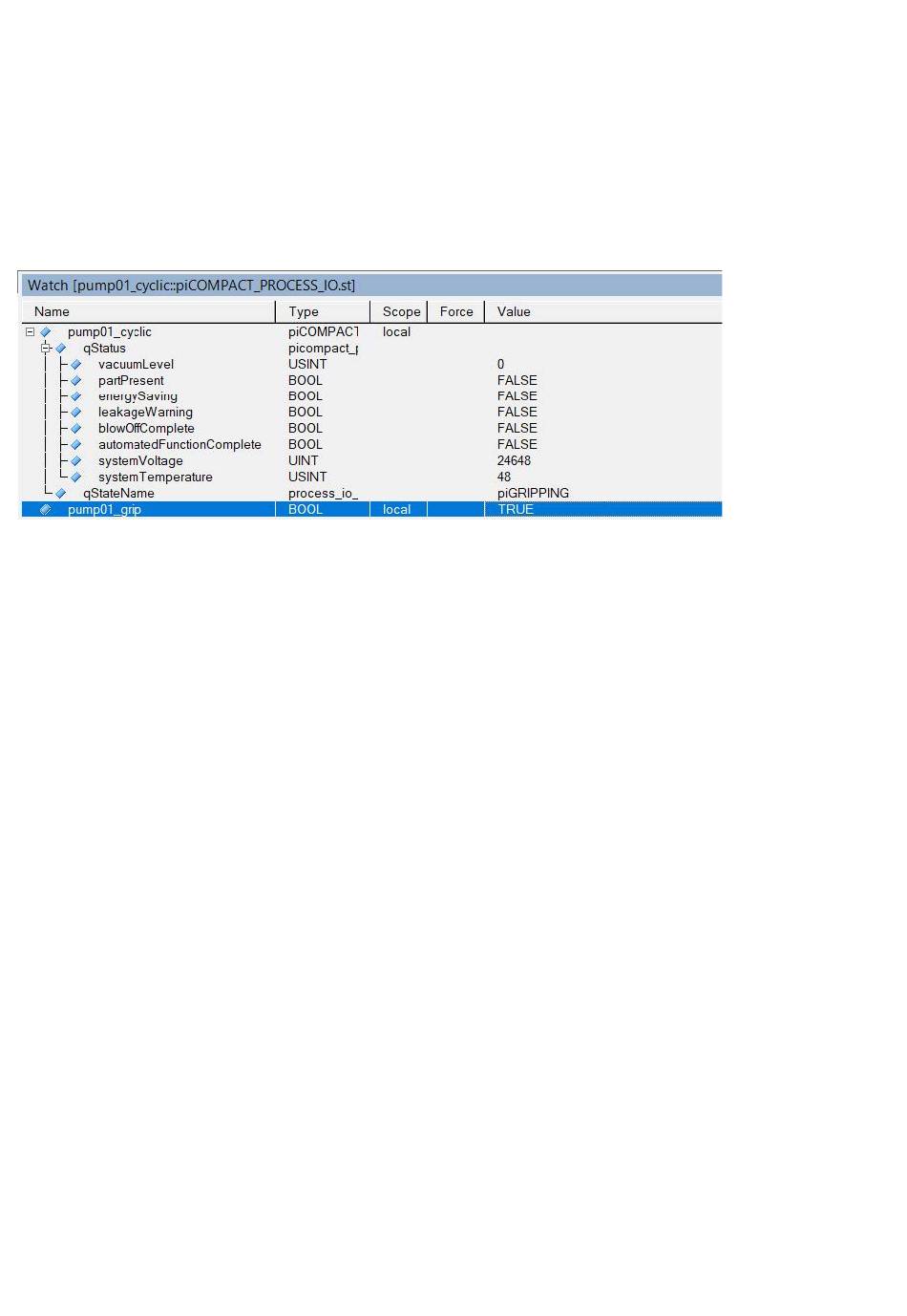Click the energySaving variable icon
Screen dimensions: 907x1316
75,396
